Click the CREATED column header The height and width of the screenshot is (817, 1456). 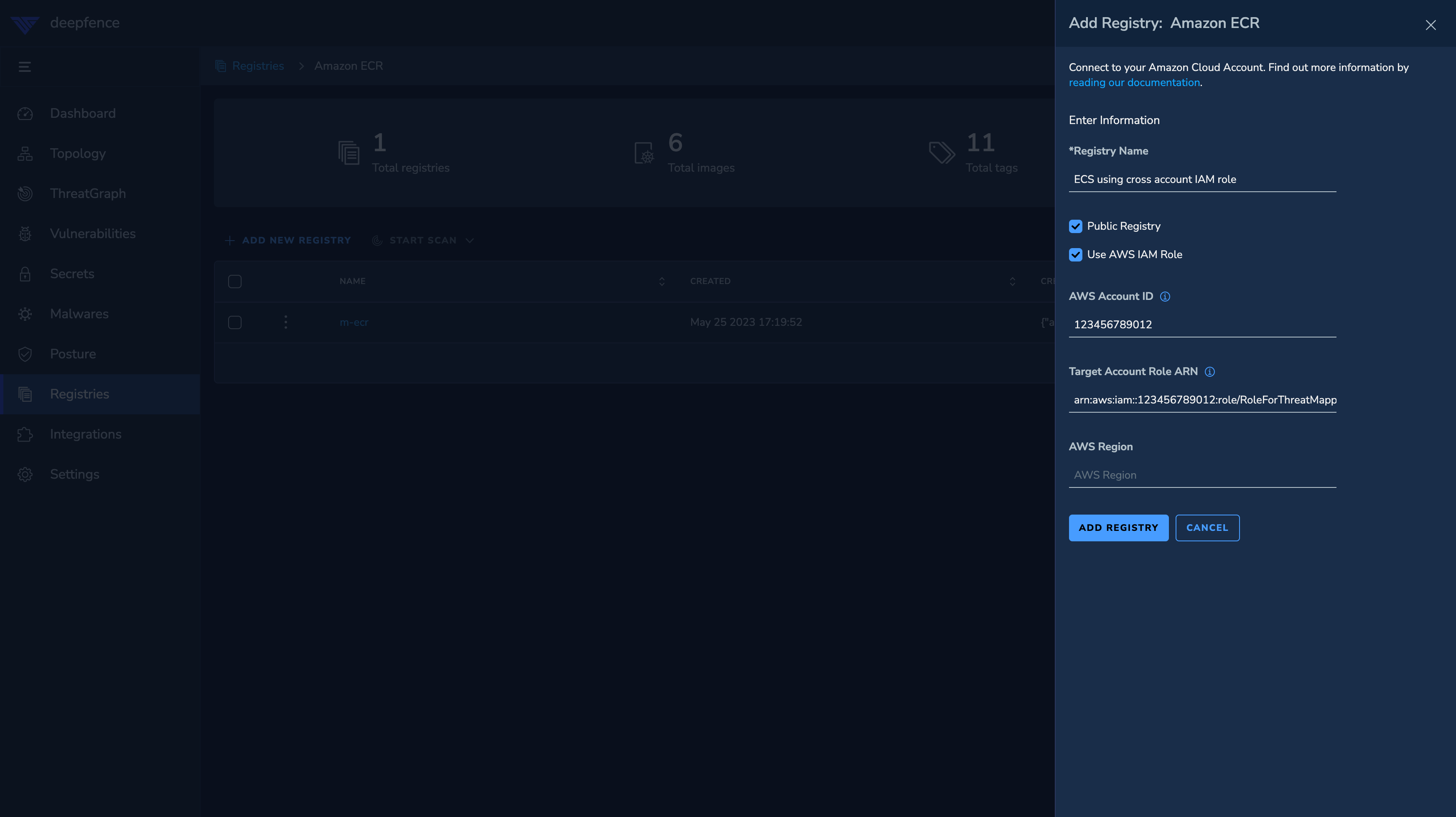pos(710,282)
